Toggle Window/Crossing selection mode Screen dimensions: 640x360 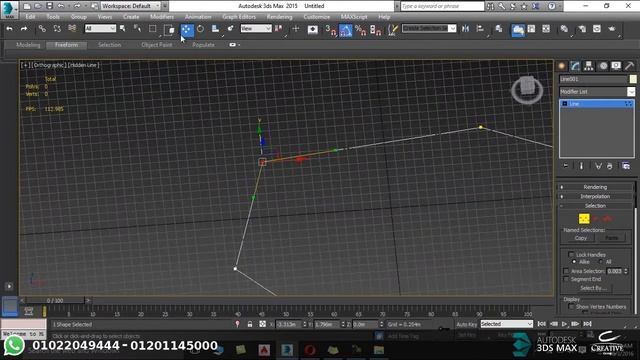(x=169, y=29)
